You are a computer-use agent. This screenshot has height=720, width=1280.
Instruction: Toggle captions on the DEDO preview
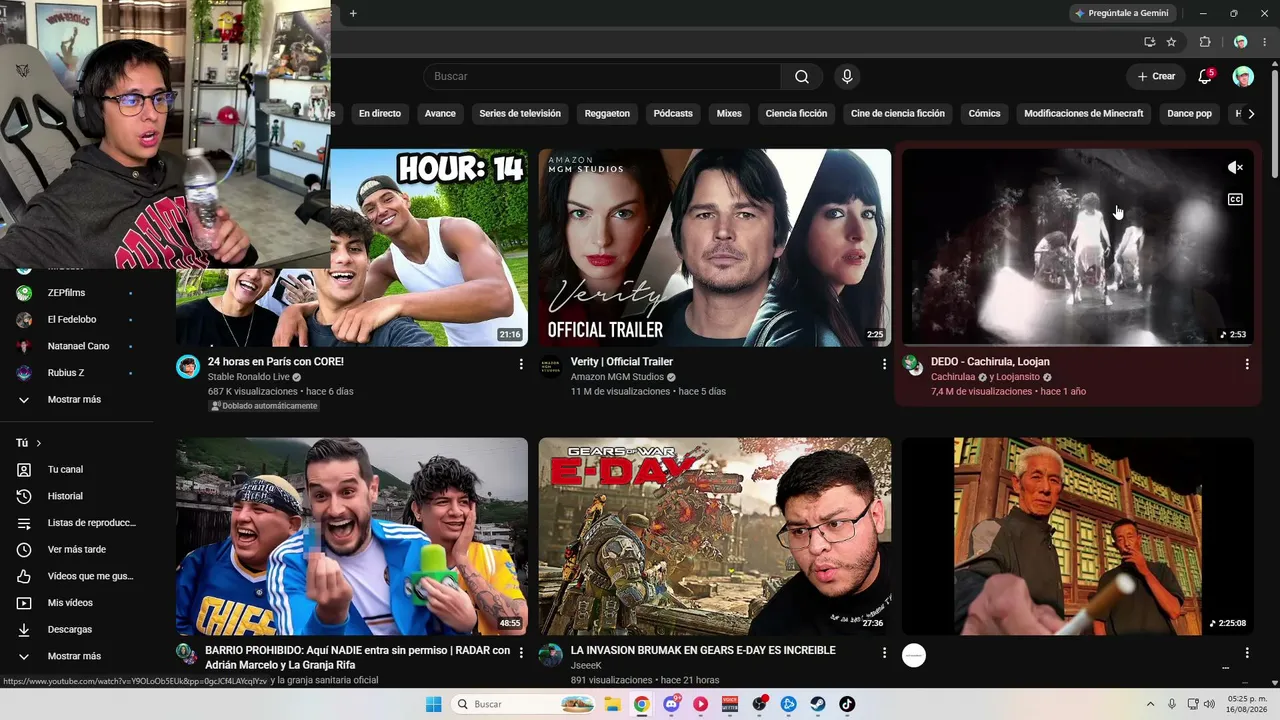pos(1235,200)
